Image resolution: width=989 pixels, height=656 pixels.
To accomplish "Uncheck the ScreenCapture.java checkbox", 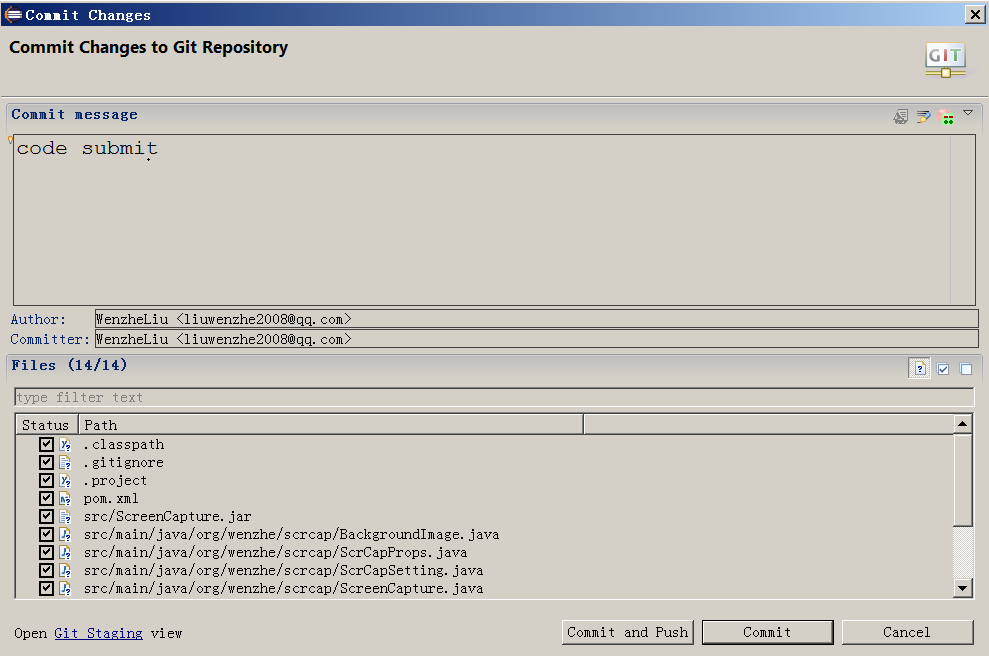I will [46, 588].
